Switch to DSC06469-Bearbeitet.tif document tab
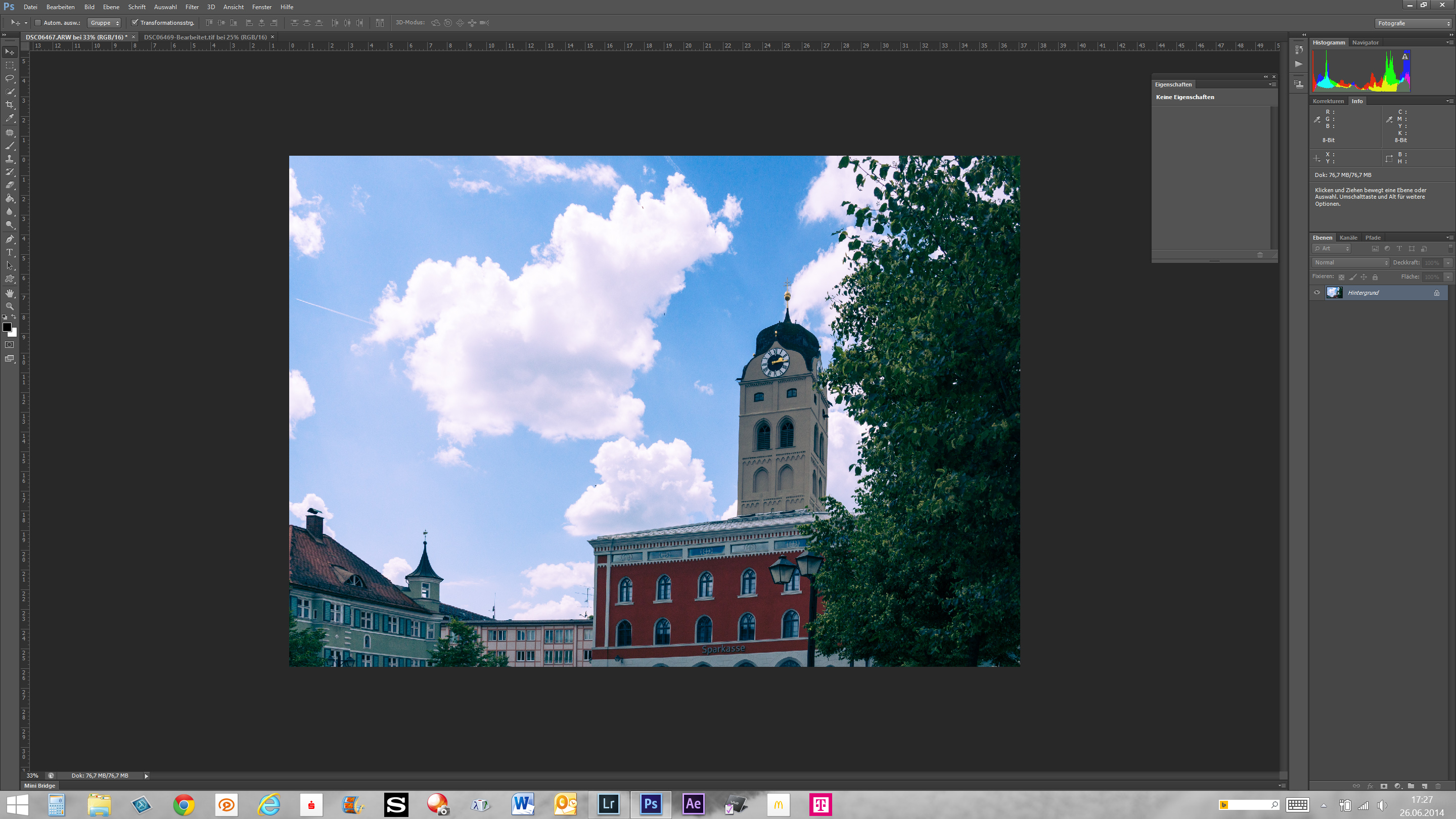Screen dimensions: 1456x819 pos(205,37)
